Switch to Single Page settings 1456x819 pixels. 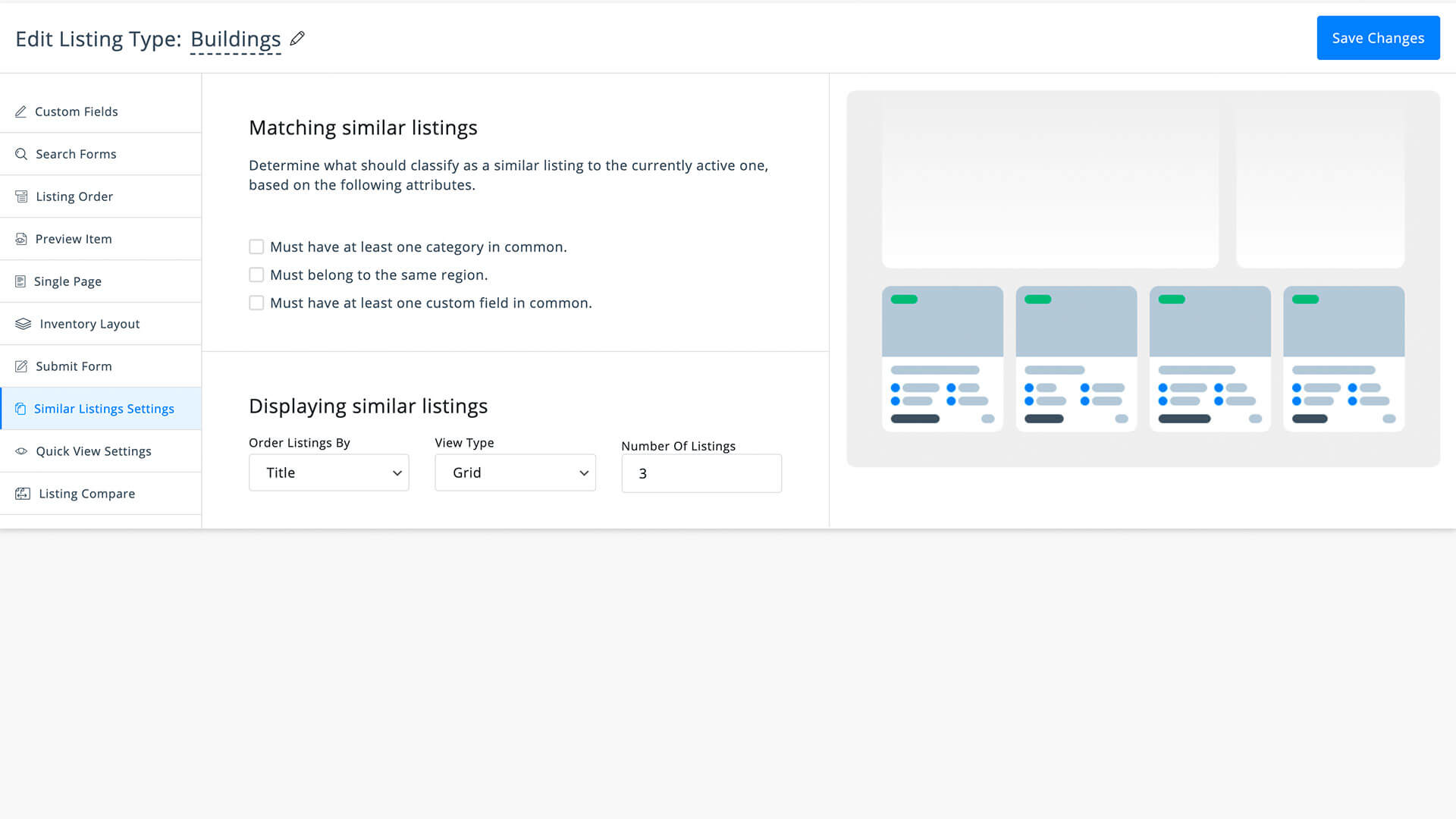click(101, 281)
